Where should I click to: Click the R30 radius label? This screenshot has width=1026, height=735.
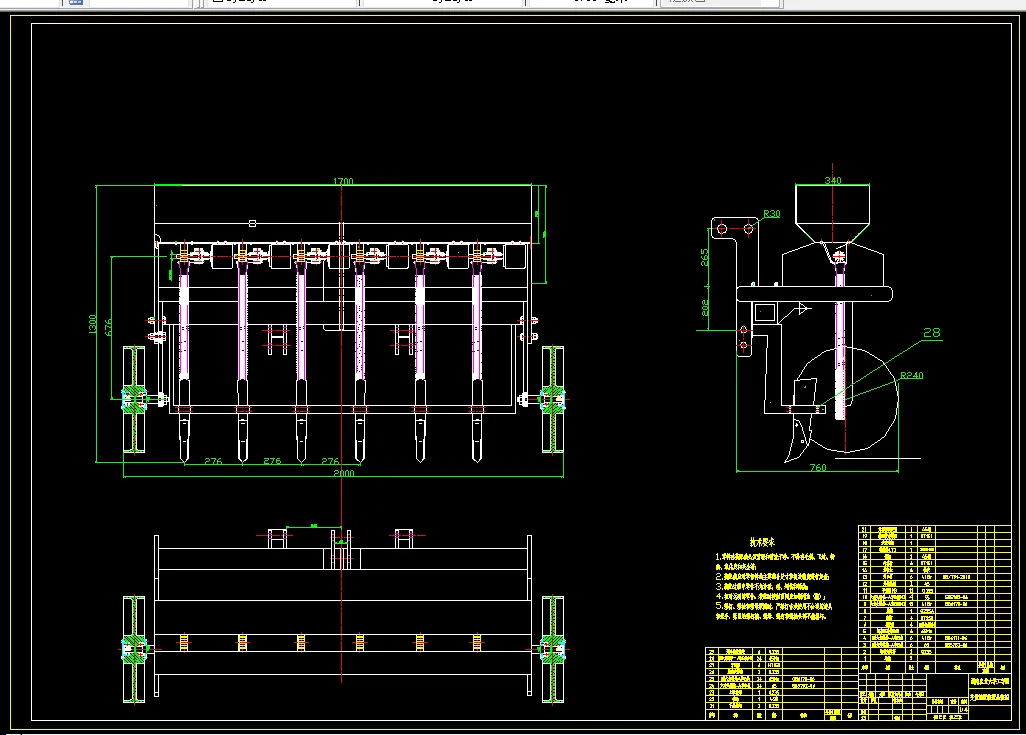771,213
